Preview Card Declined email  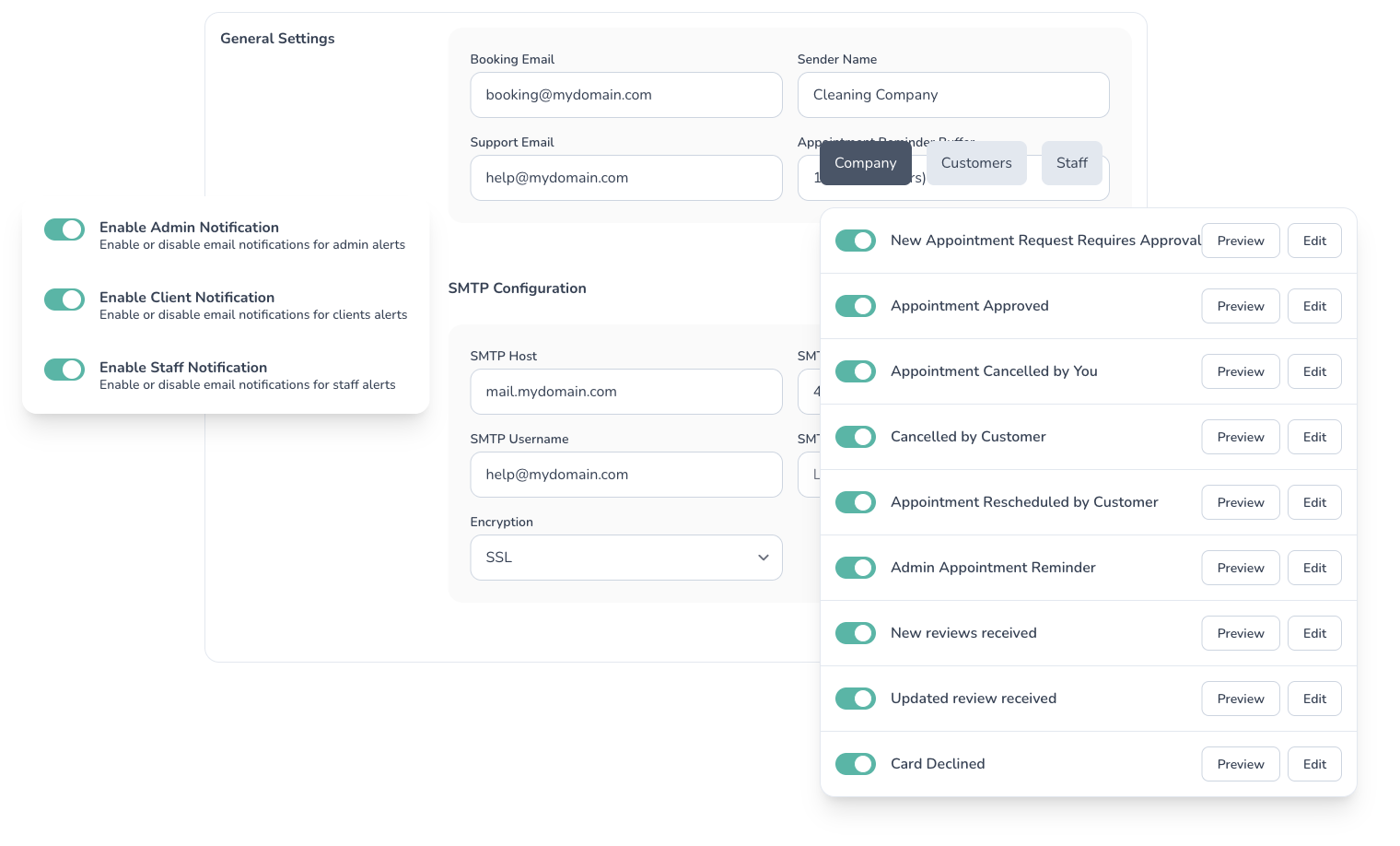(1241, 764)
